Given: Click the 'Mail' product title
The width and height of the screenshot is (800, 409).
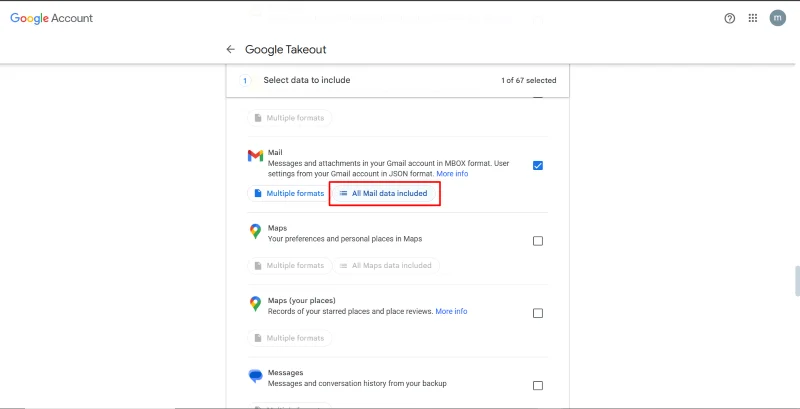Looking at the screenshot, I should tap(275, 152).
